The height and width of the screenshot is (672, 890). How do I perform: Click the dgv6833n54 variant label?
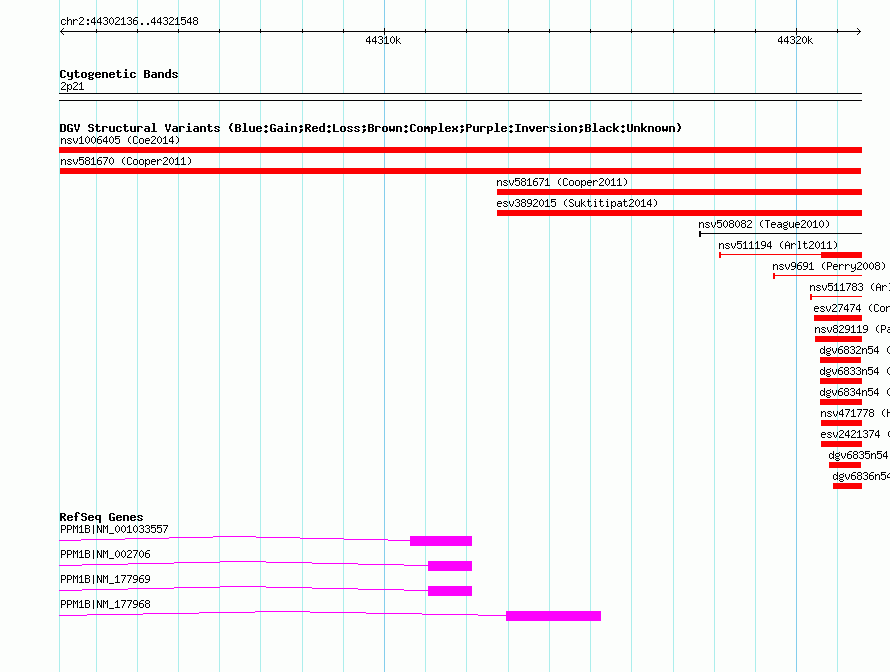pyautogui.click(x=854, y=371)
